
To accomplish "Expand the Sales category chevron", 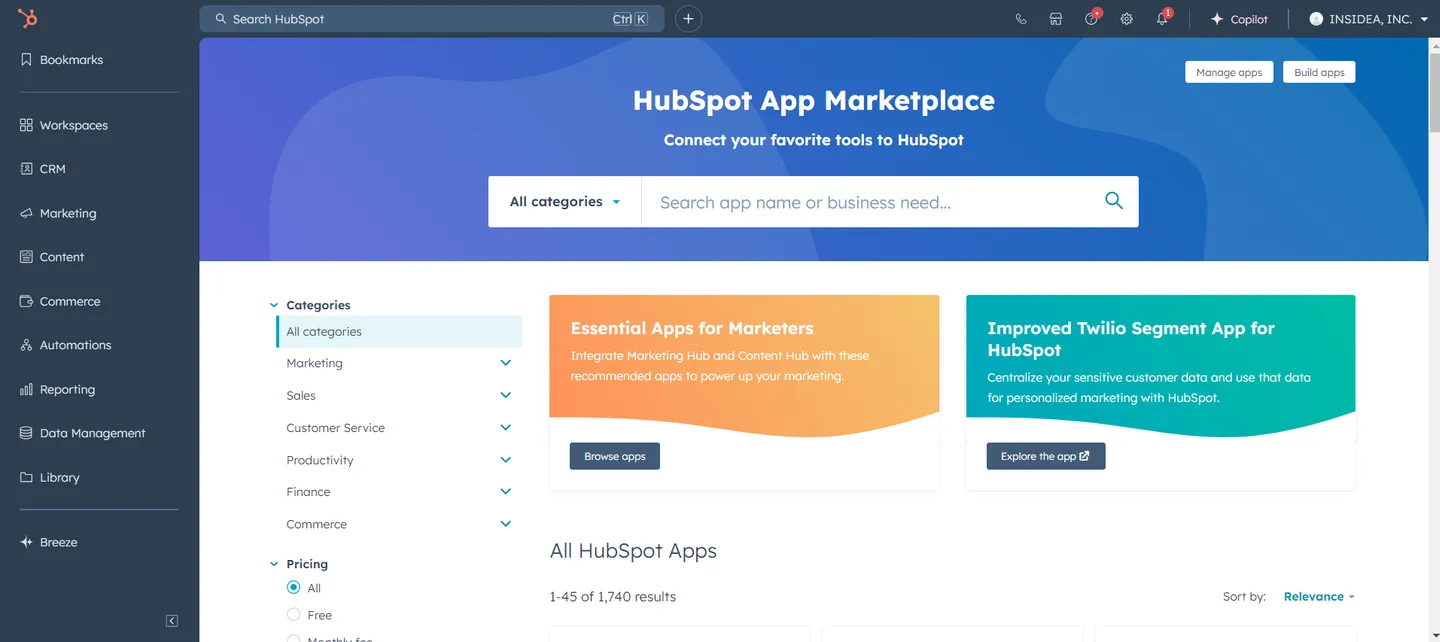I will pos(505,396).
